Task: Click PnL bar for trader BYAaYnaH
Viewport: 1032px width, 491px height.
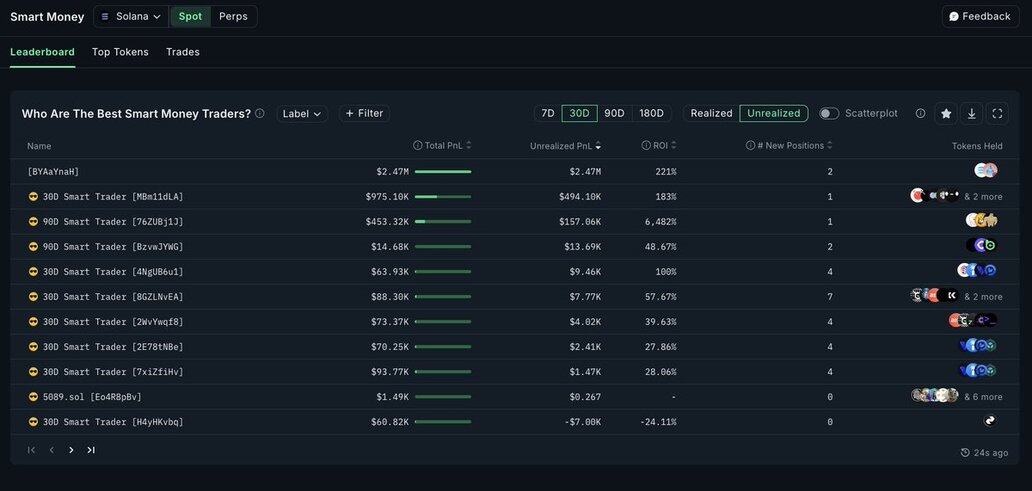Action: pyautogui.click(x=442, y=172)
